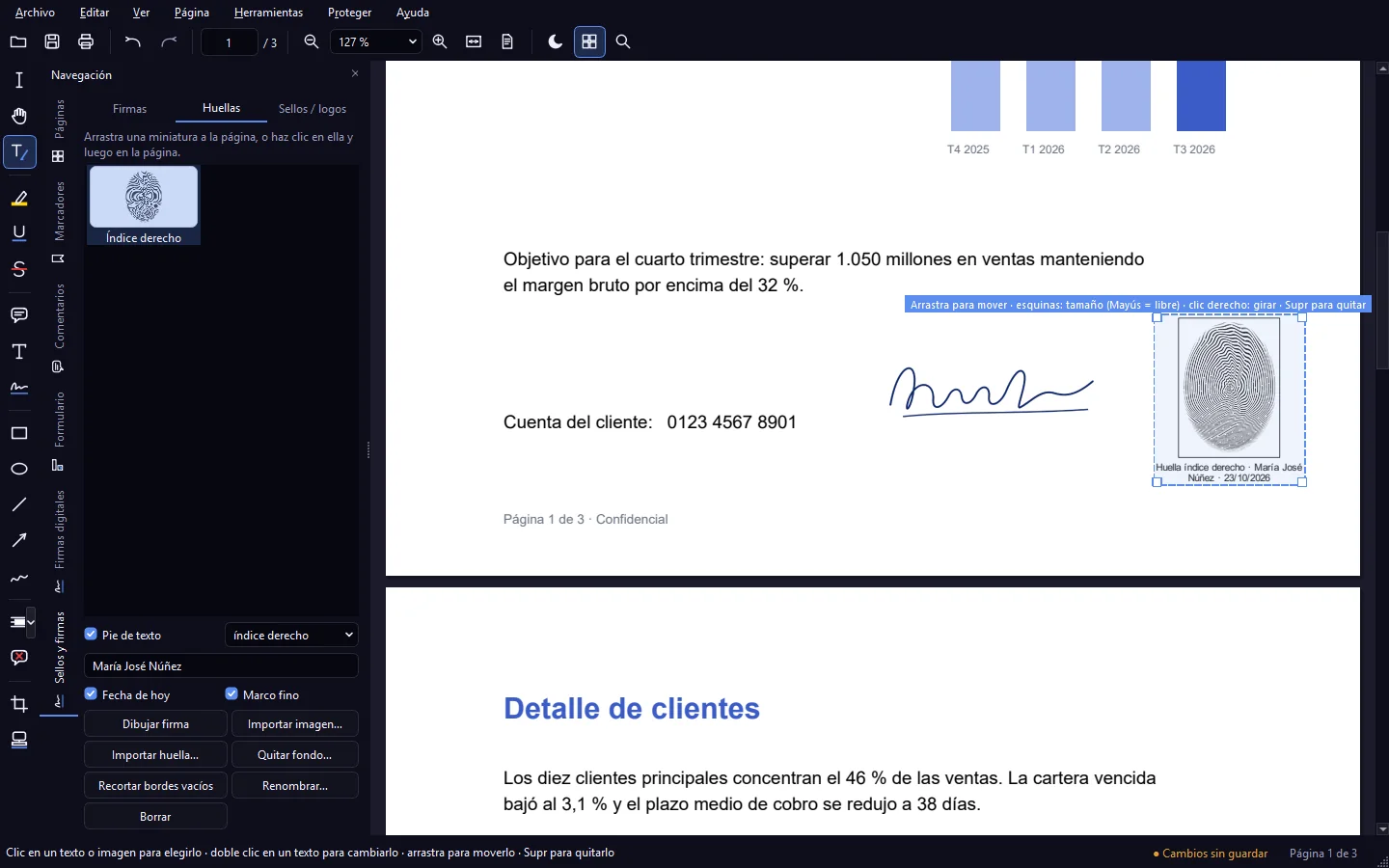Select the crop page tool
This screenshot has width=1389, height=868.
click(19, 704)
